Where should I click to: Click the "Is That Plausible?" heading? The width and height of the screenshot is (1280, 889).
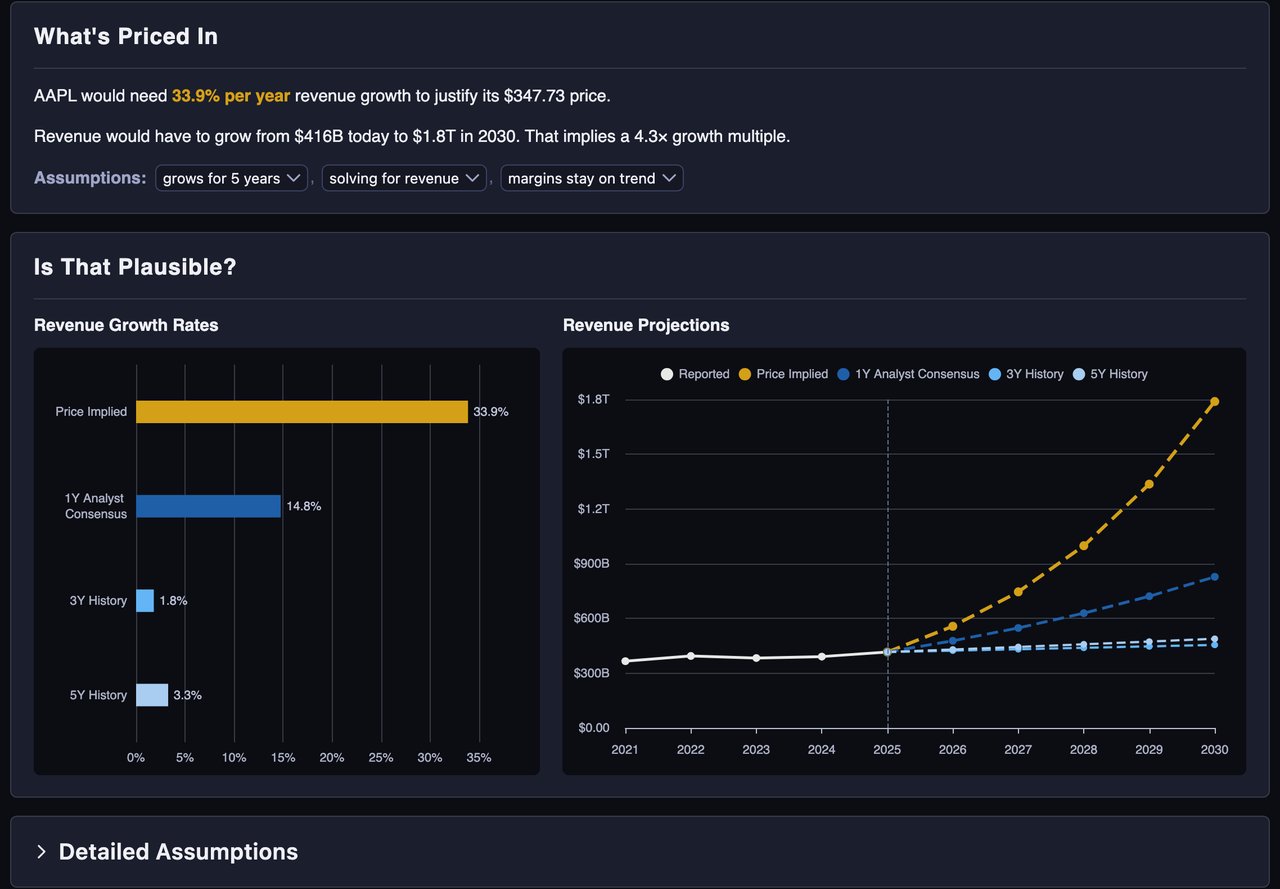(135, 268)
